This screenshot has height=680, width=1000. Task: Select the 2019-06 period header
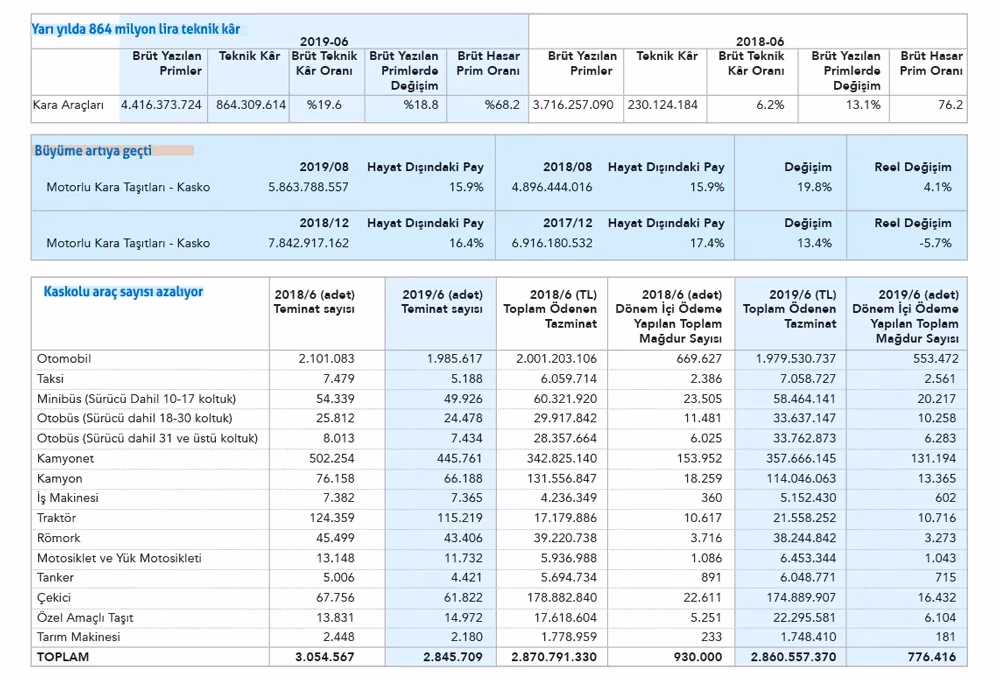324,41
